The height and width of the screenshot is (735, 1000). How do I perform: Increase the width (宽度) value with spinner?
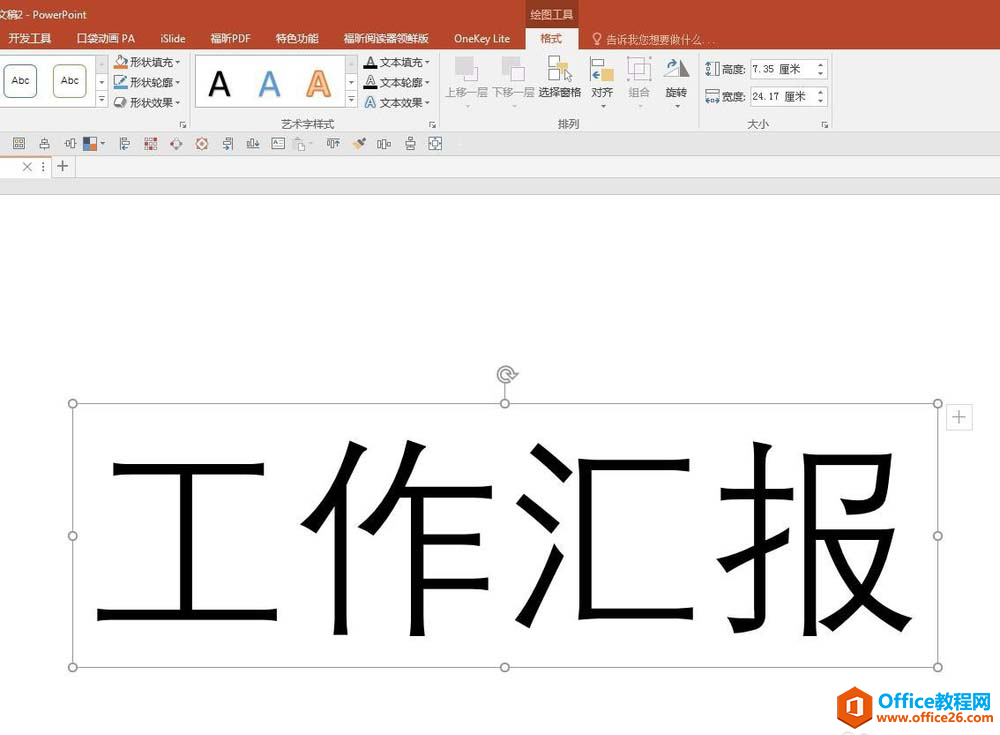point(821,92)
